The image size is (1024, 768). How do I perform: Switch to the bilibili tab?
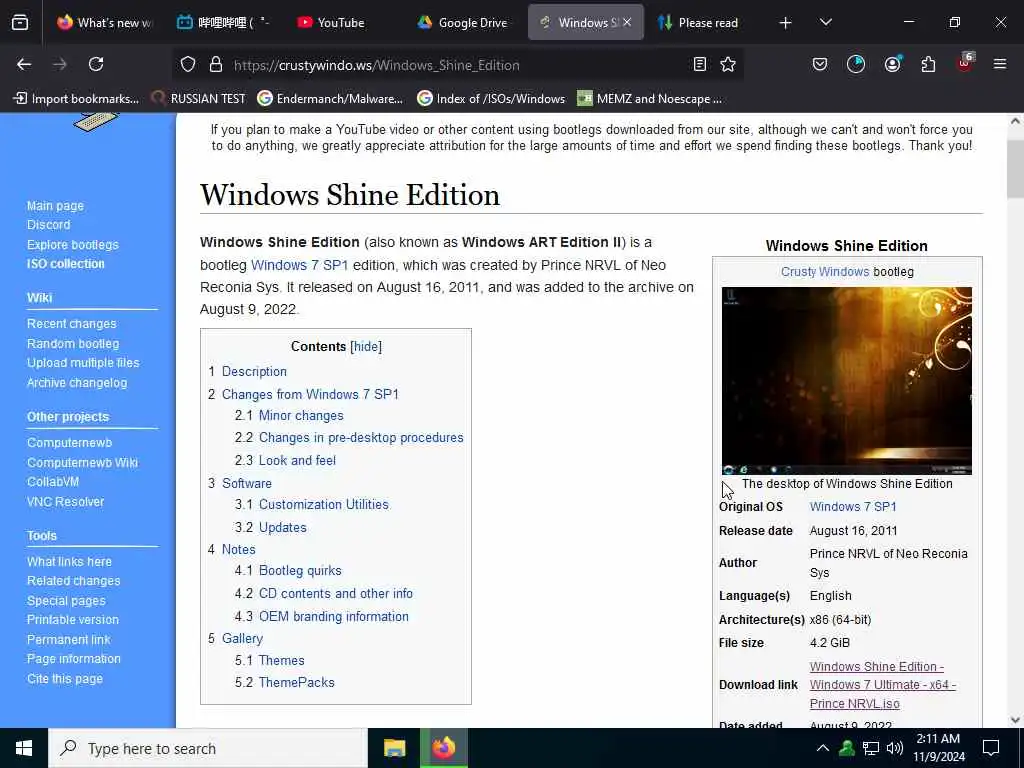[x=223, y=23]
